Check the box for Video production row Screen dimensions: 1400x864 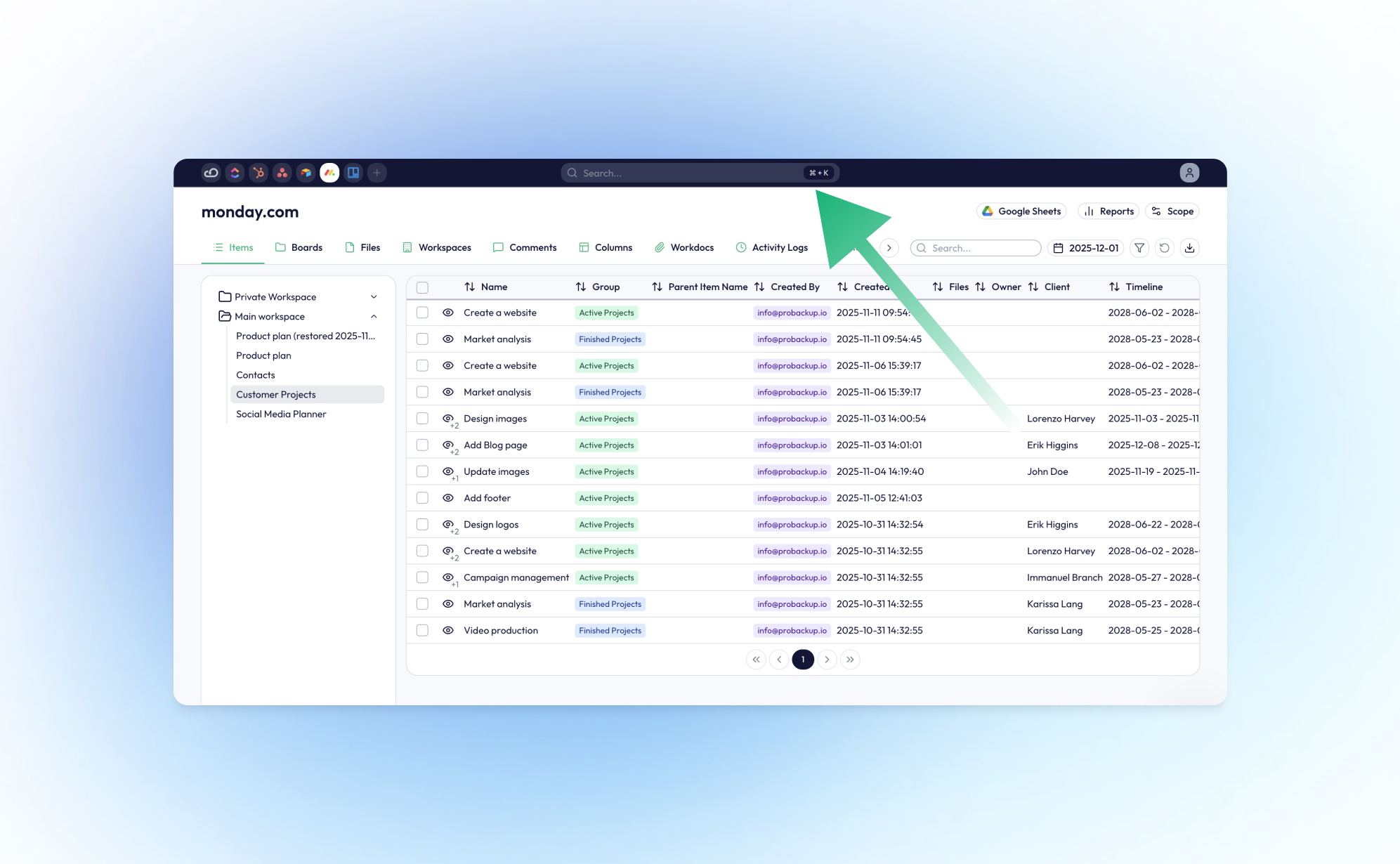point(422,630)
